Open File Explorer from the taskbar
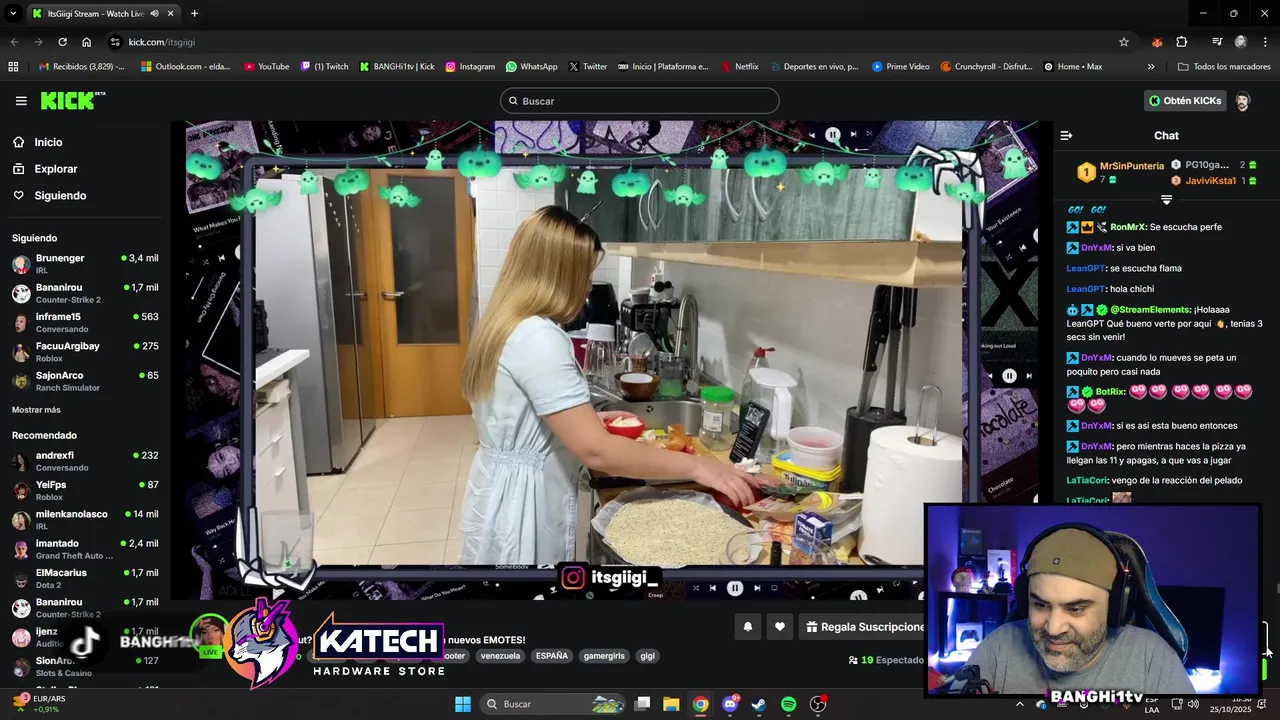 point(671,704)
